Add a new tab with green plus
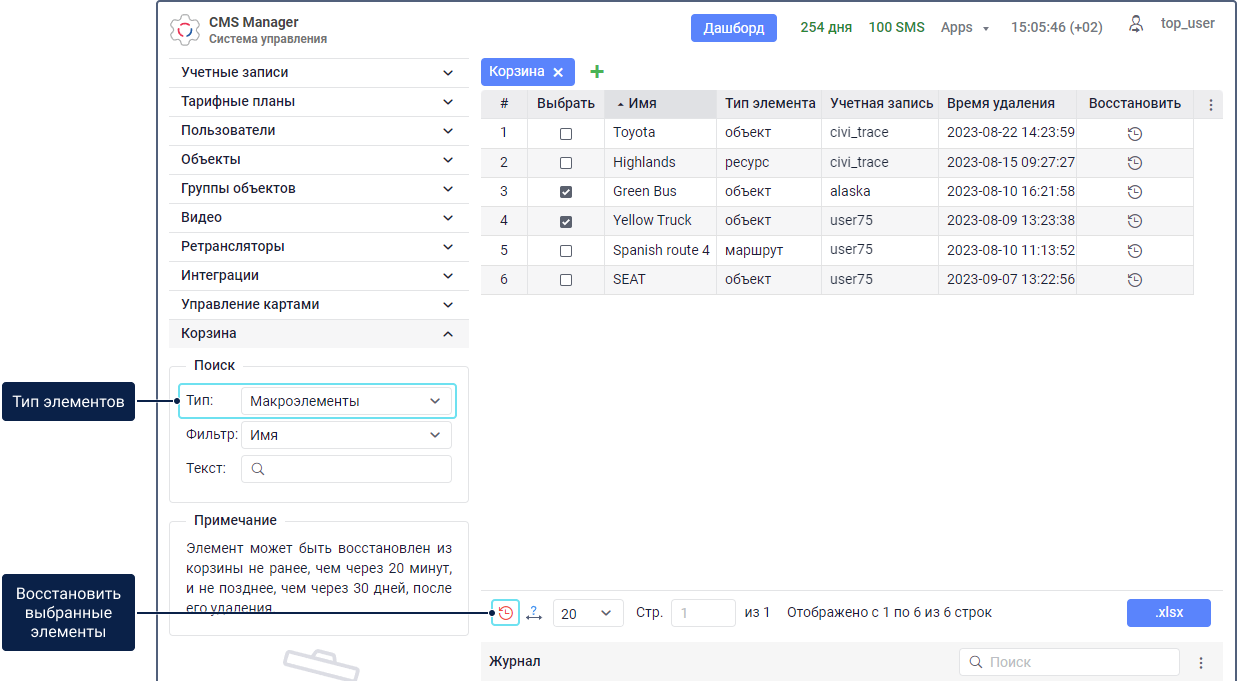1237x681 pixels. coord(597,72)
